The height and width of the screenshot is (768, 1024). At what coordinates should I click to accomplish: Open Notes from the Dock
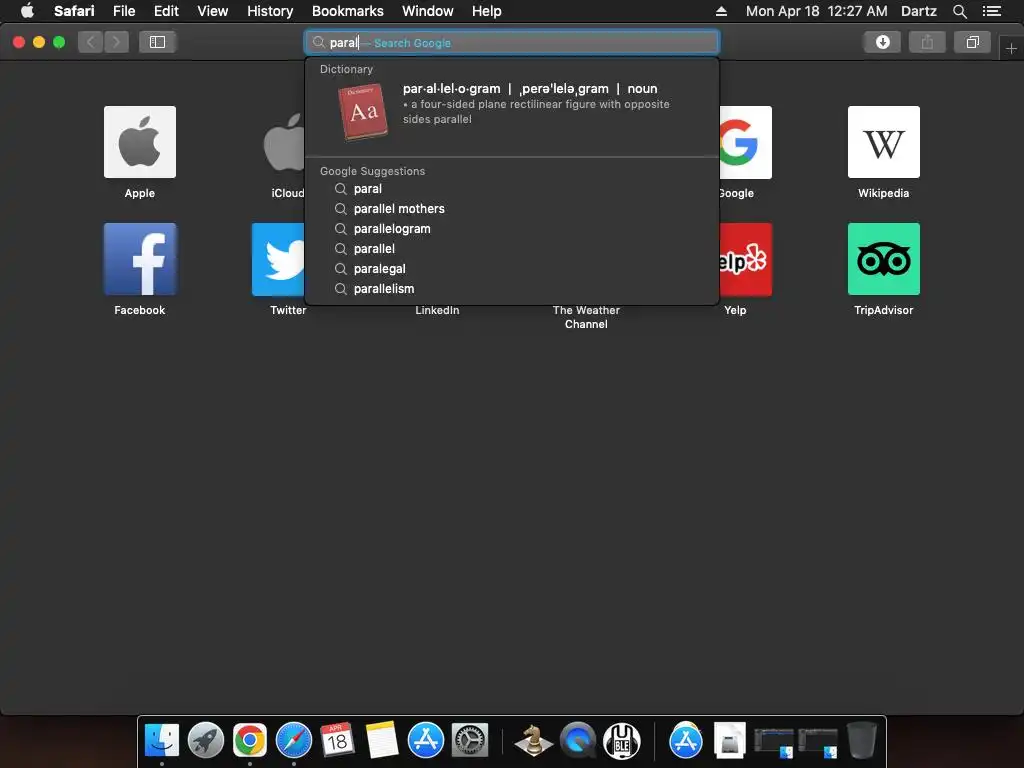click(x=381, y=741)
